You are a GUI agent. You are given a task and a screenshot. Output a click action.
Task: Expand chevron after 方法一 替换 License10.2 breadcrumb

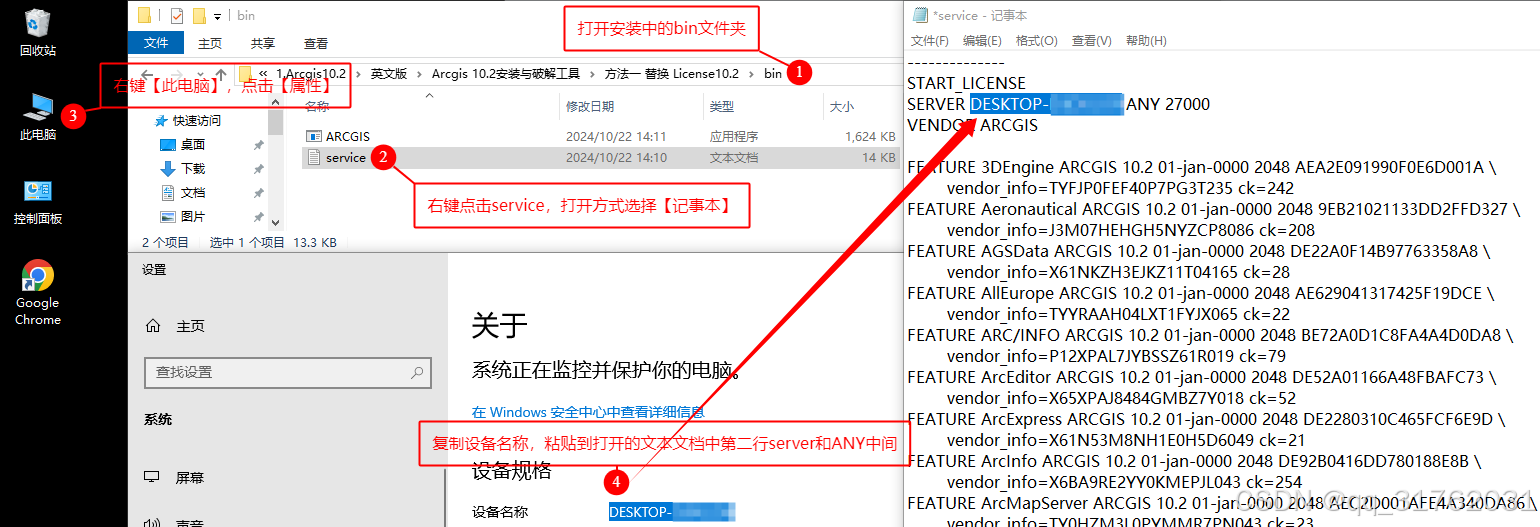pyautogui.click(x=752, y=74)
